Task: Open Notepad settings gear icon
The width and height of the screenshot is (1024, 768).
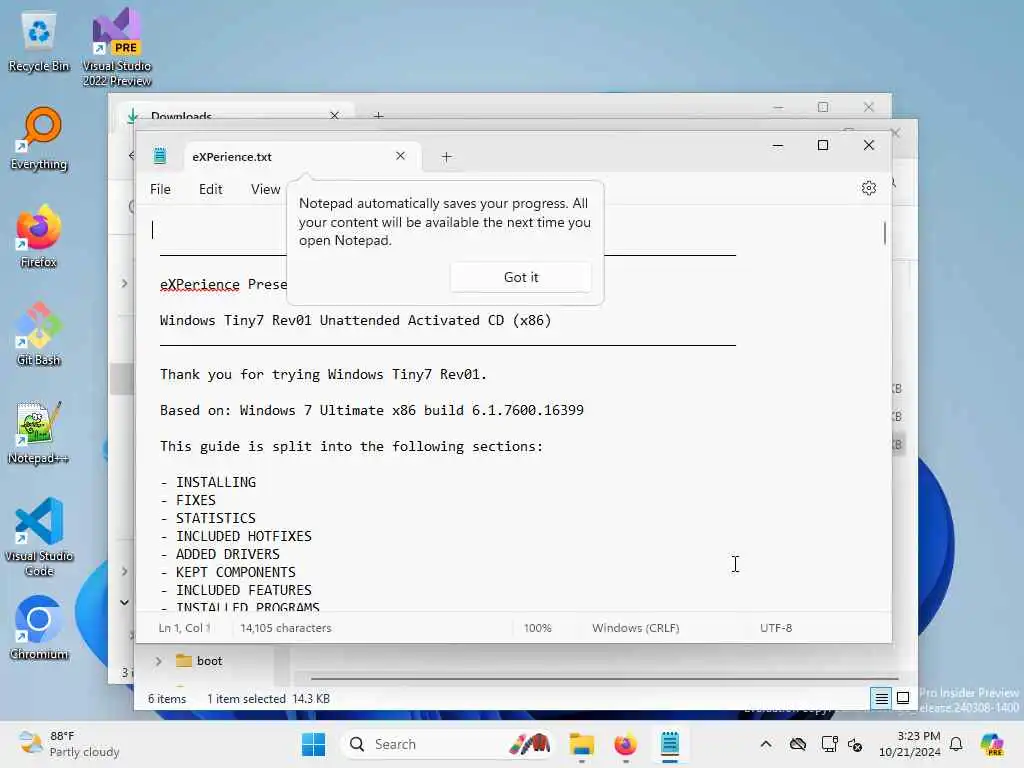Action: [869, 189]
